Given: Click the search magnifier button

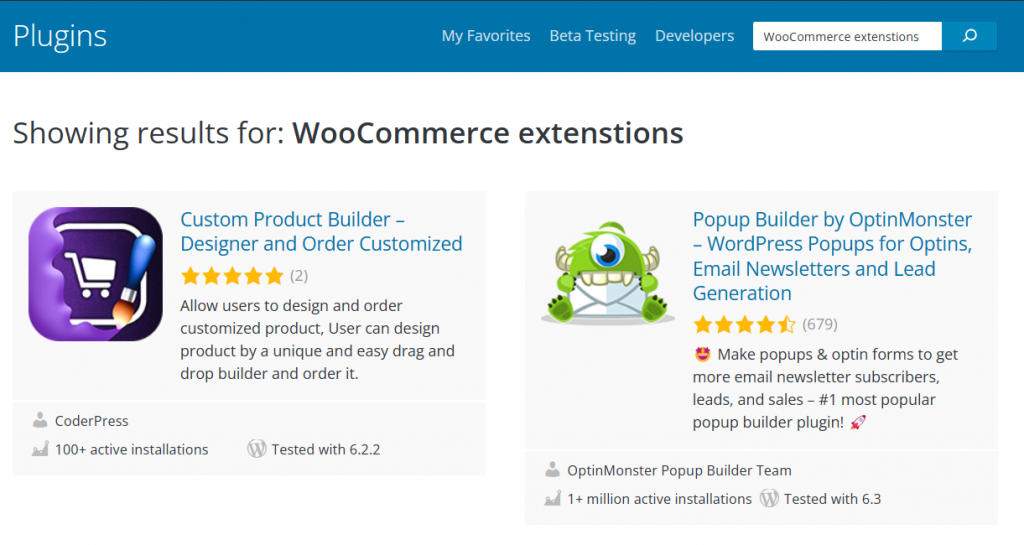Looking at the screenshot, I should (x=969, y=36).
